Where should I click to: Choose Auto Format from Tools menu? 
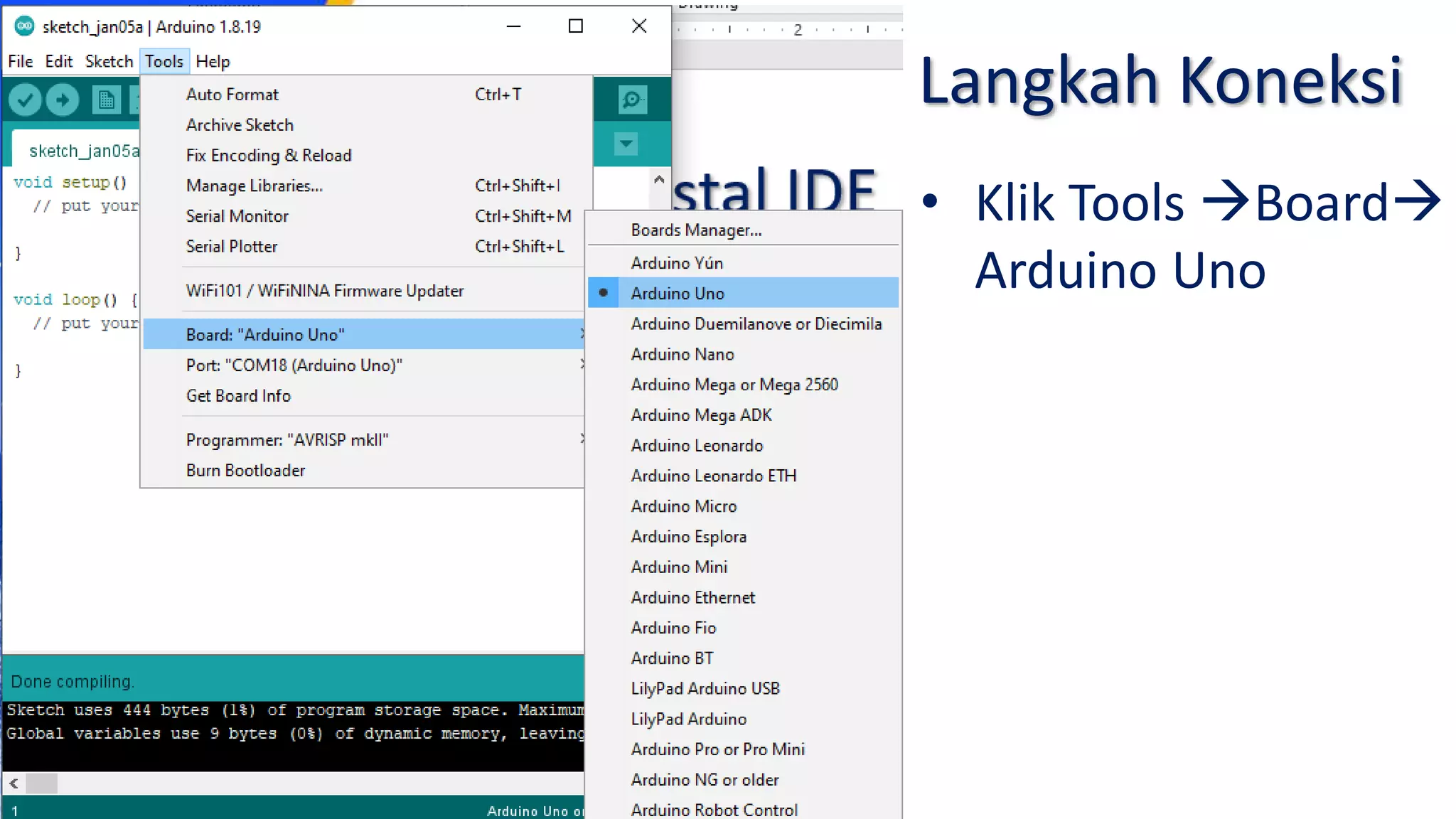(366, 95)
